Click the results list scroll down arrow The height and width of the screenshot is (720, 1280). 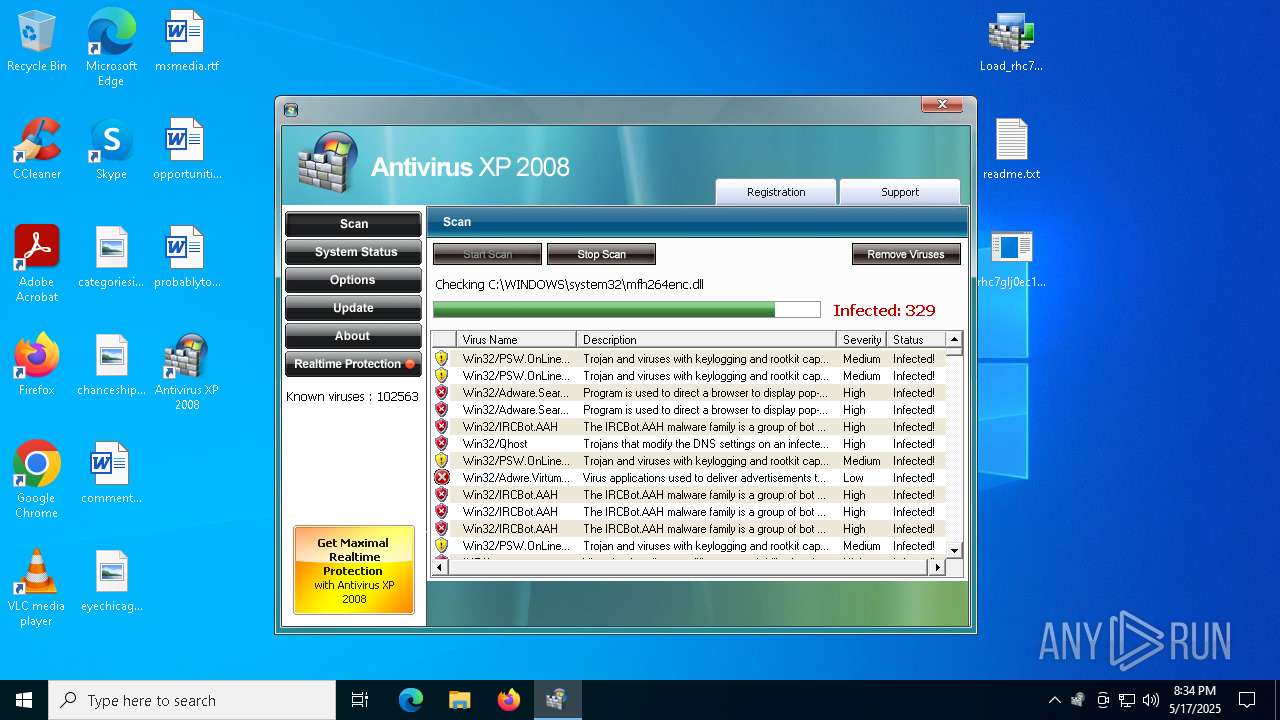coord(954,550)
